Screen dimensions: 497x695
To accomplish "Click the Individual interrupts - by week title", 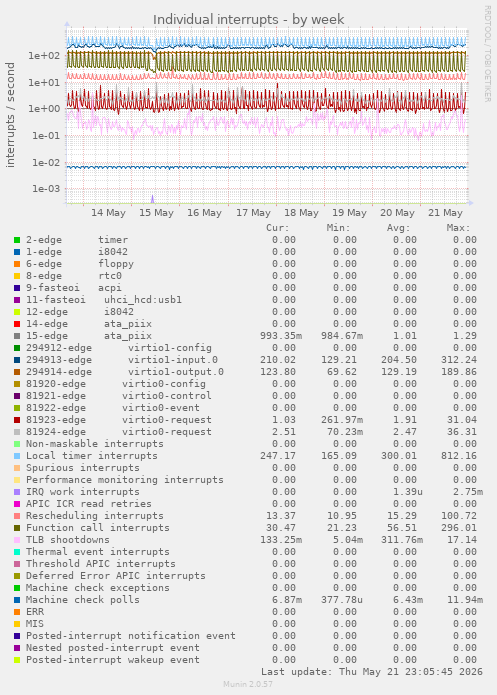I will [248, 20].
